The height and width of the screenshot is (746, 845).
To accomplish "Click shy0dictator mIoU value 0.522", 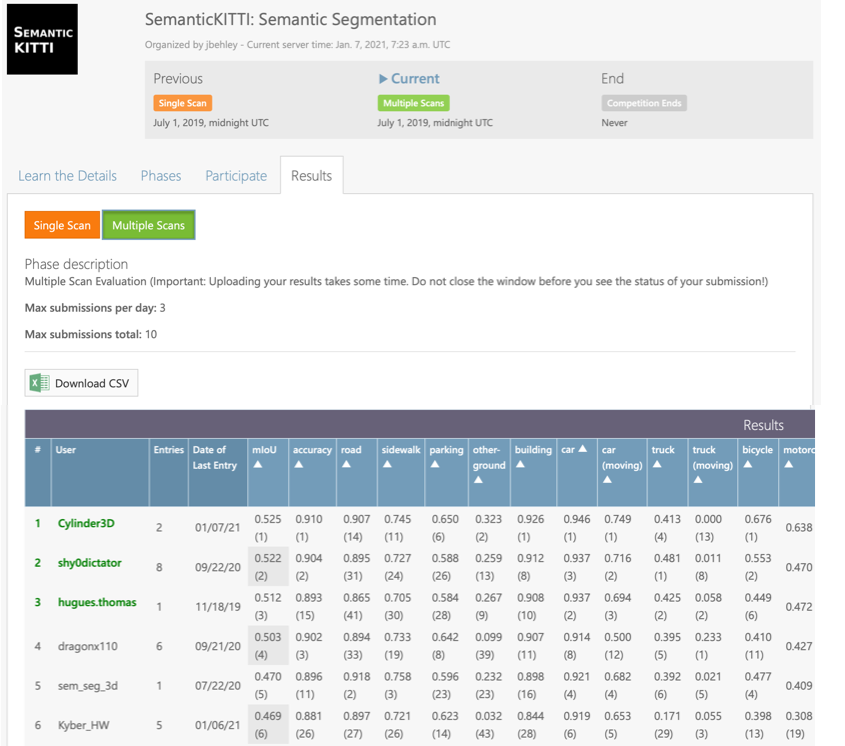I will click(x=268, y=558).
